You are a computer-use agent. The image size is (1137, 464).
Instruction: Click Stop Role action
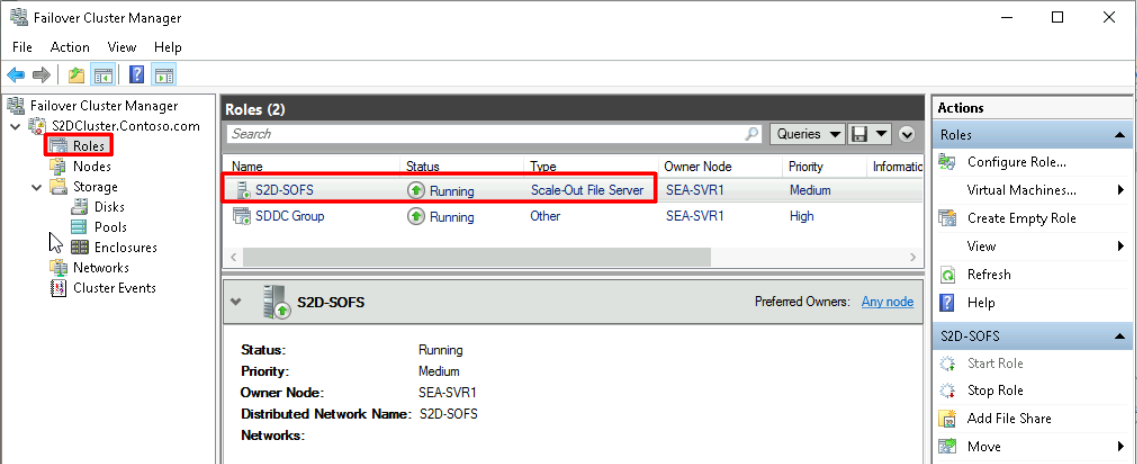coord(995,391)
